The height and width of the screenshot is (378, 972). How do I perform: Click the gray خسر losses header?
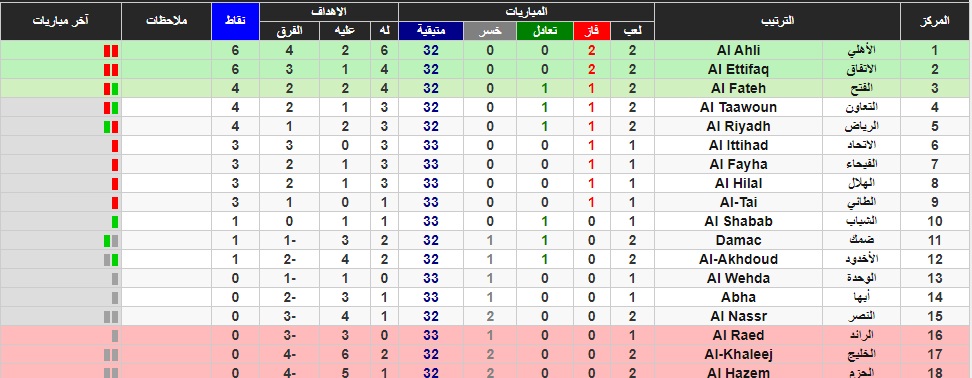[x=489, y=31]
